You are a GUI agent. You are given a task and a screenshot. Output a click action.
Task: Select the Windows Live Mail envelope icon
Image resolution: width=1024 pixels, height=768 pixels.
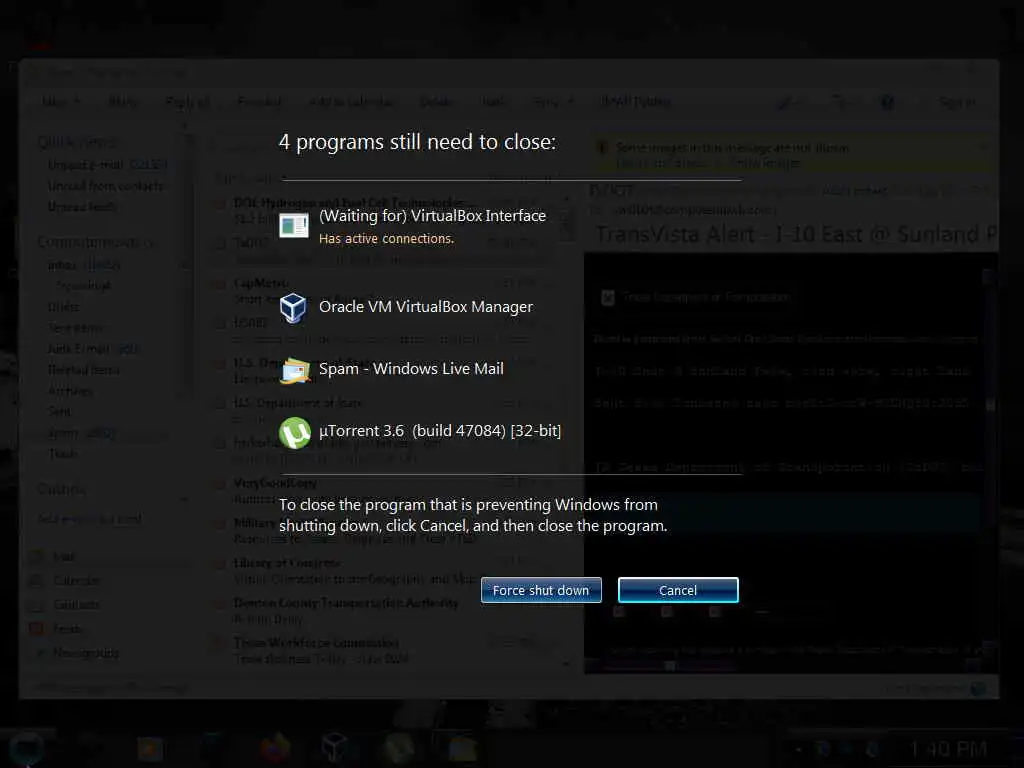tap(295, 370)
